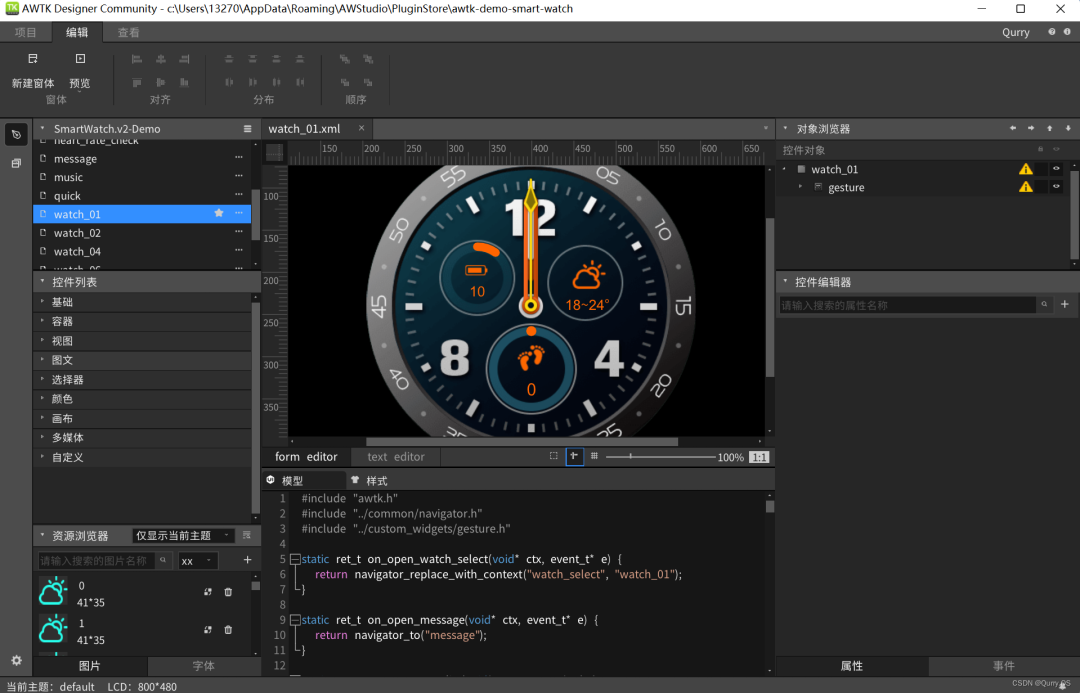
Task: Toggle visibility eye for gesture widget
Action: (x=1055, y=187)
